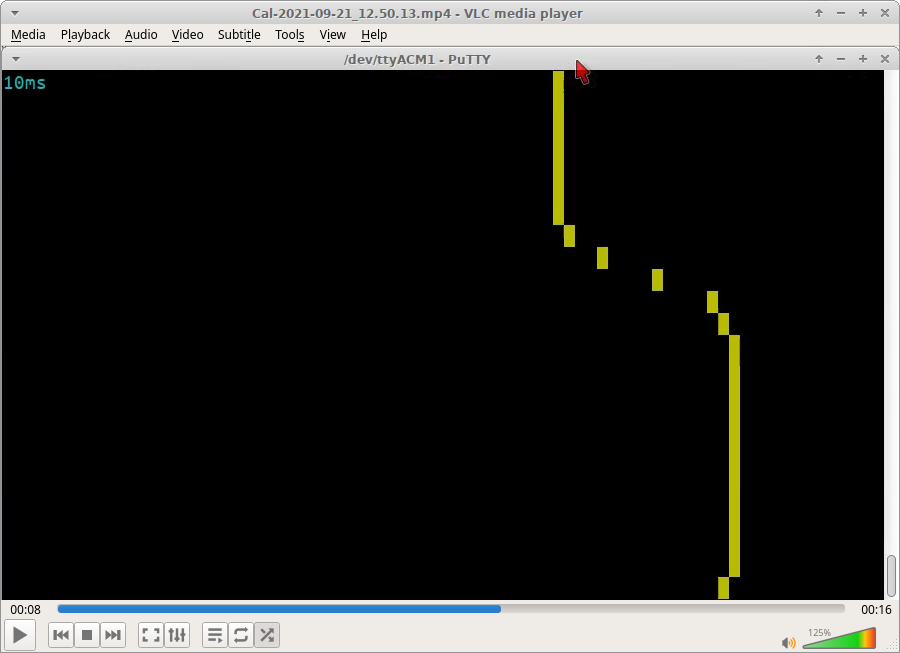Open PuTTY window menu dropdown arrow
900x653 pixels.
point(15,59)
